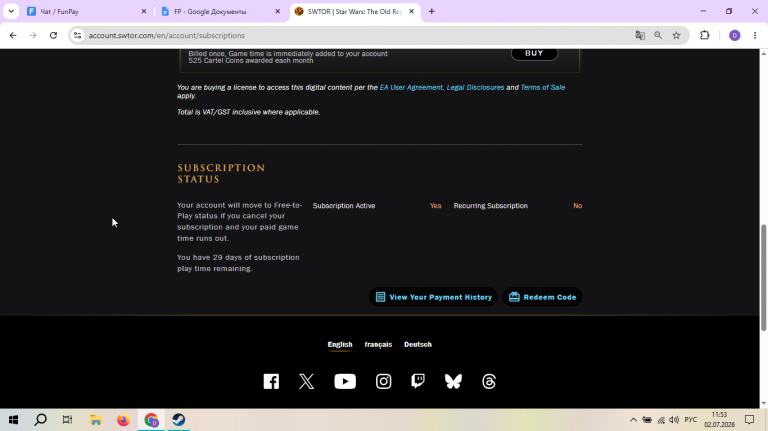Click the РУС keyboard language indicator

(691, 420)
